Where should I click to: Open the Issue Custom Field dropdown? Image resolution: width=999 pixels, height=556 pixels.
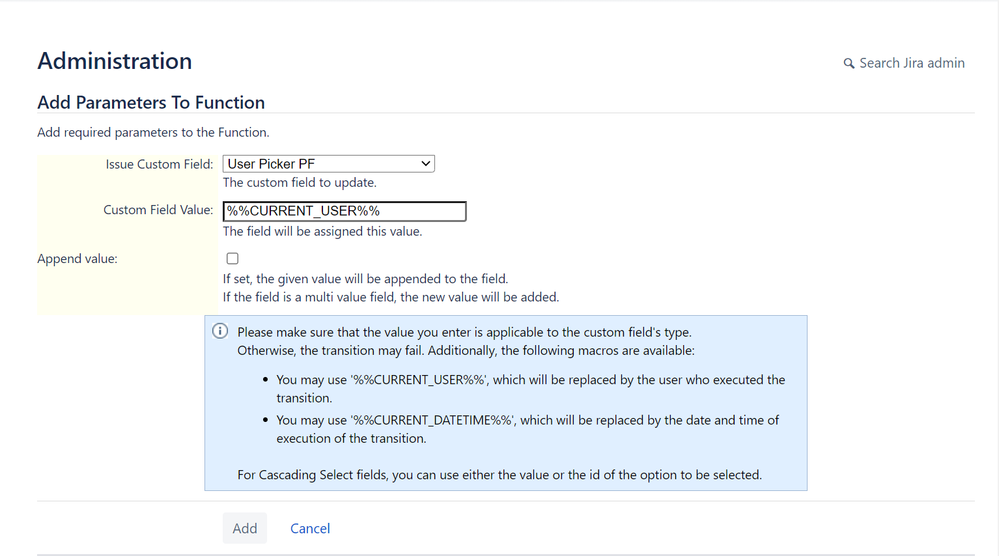(329, 164)
